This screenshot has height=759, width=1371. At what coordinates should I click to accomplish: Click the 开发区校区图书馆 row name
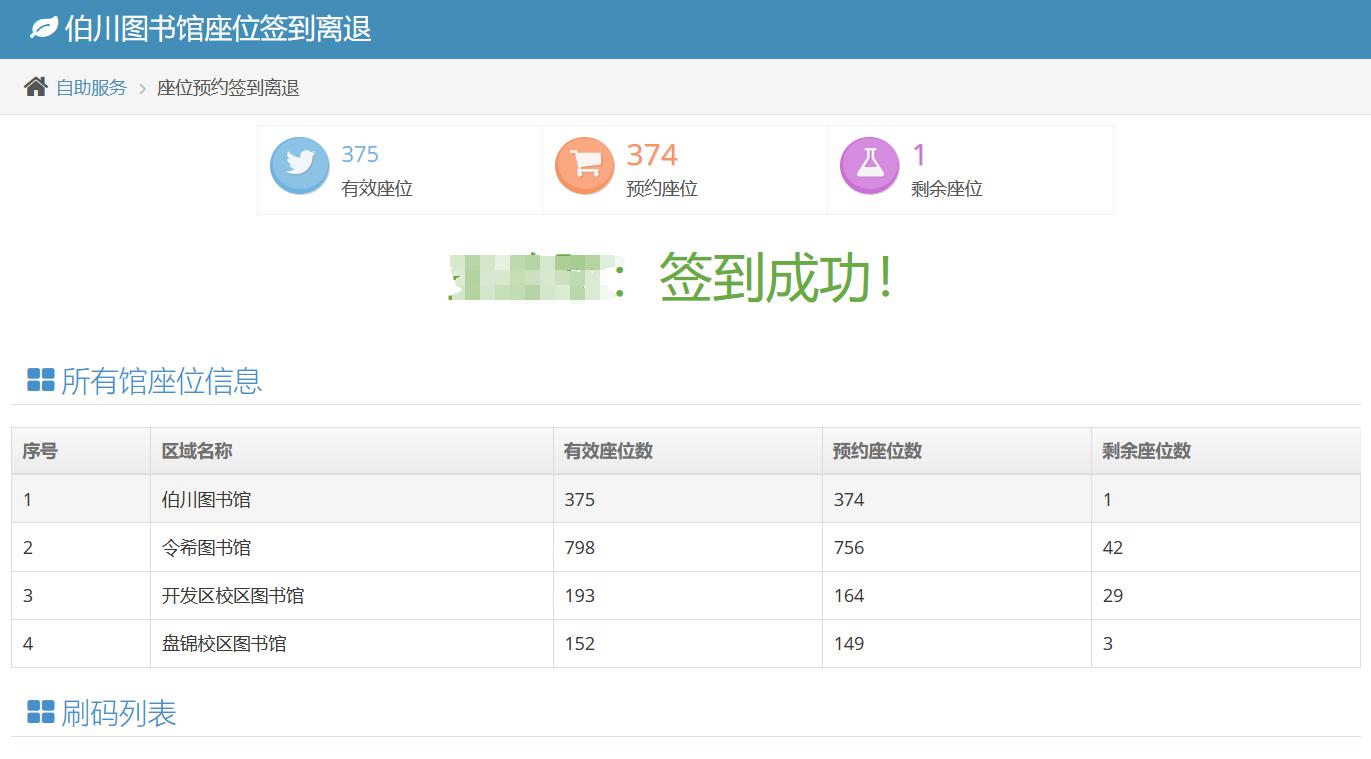233,595
